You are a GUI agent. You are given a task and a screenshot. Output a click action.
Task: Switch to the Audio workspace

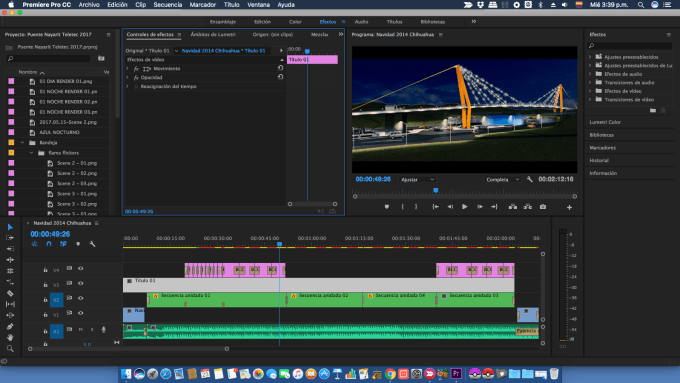(361, 22)
